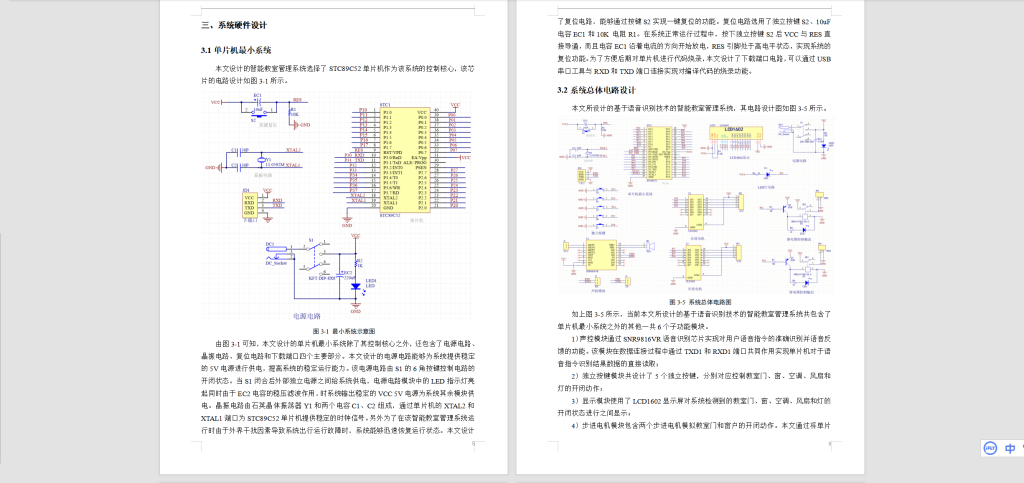Viewport: 1024px width, 483px height.
Task: Click the line starting 2）独立按键模块共设计了
Action: [x=701, y=376]
